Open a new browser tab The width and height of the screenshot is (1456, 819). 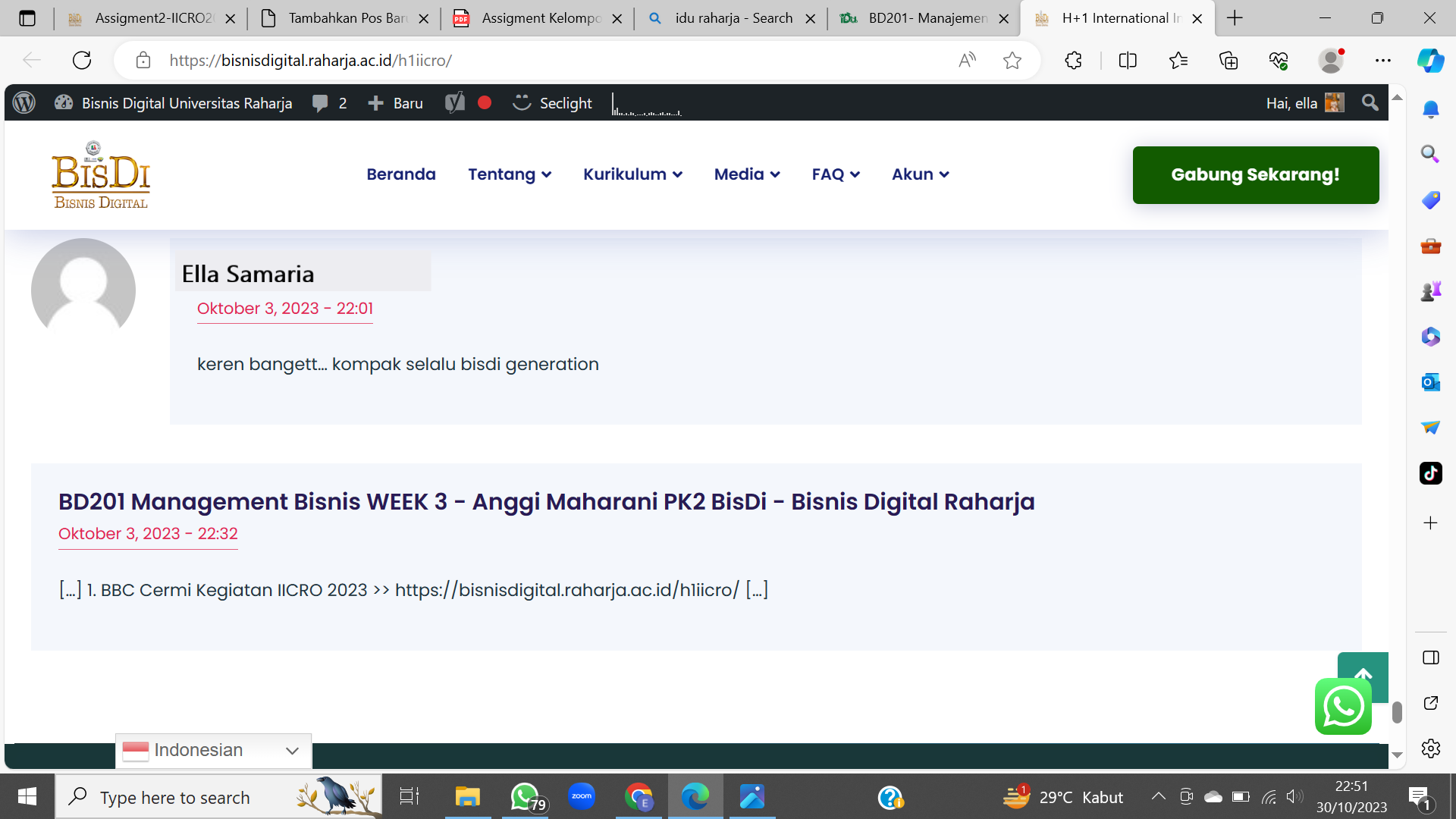tap(1235, 18)
